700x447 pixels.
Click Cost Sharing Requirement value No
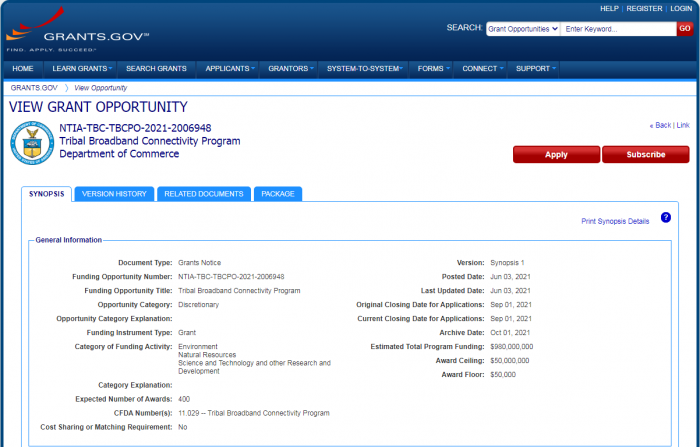[183, 427]
